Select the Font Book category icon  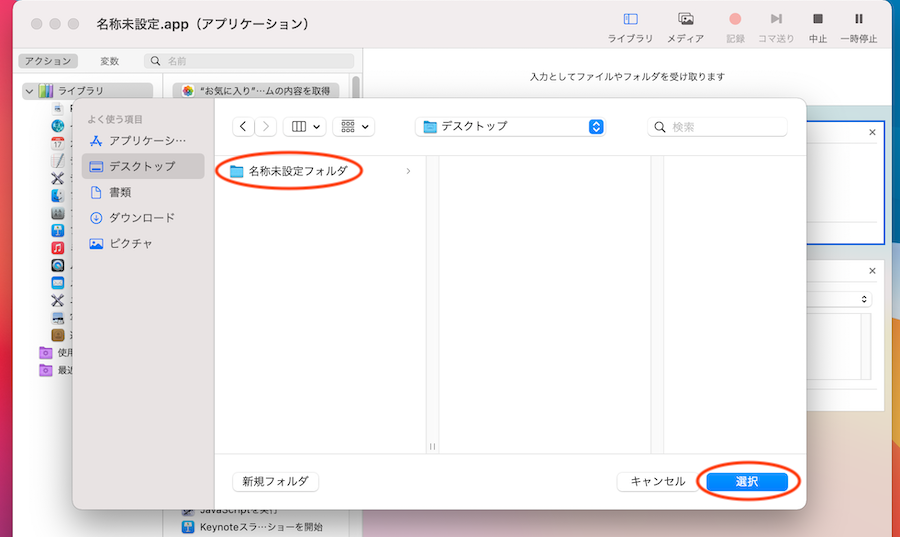coord(57,213)
